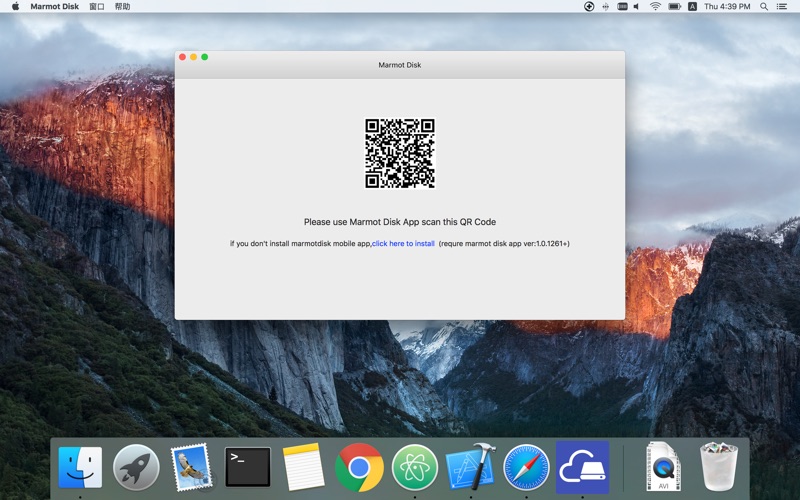Viewport: 800px width, 500px height.
Task: Click 'Please use Marmot Disk App scan this QR Code' text
Action: point(399,222)
